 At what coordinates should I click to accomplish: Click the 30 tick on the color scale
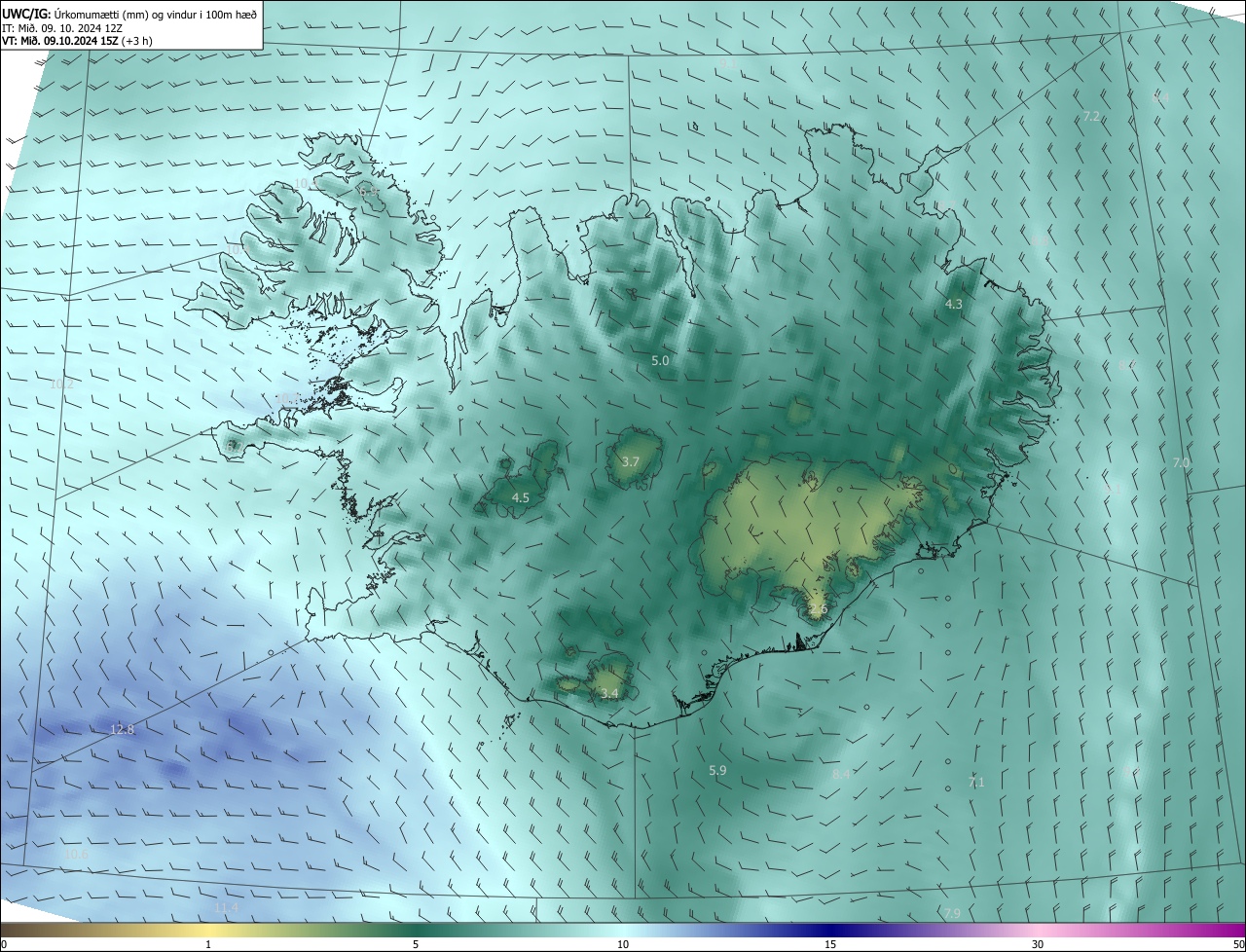(1038, 945)
